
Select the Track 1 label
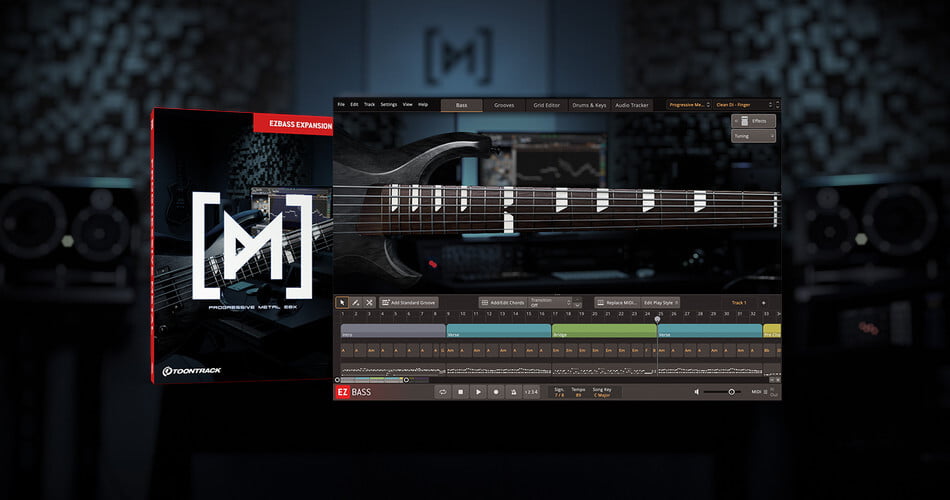pos(739,302)
